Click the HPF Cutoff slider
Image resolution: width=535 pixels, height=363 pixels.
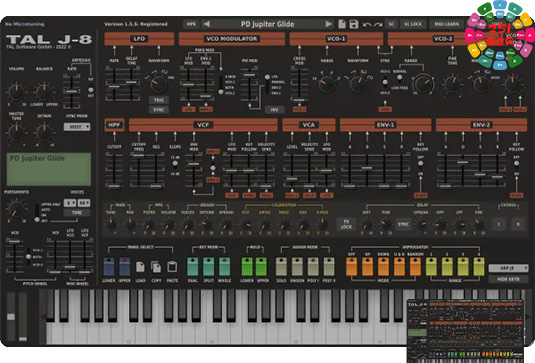click(x=114, y=170)
